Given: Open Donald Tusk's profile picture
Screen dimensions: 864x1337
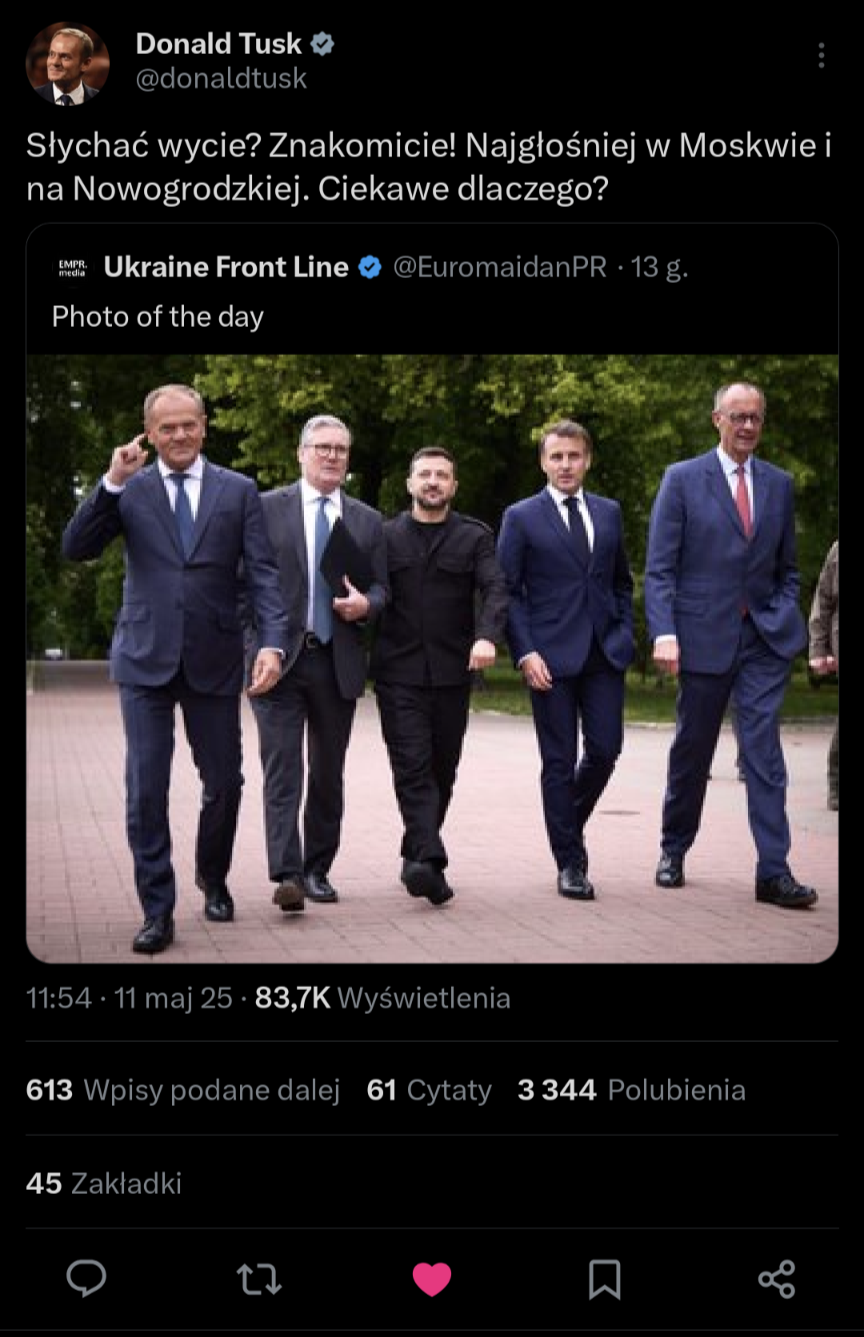Looking at the screenshot, I should [x=67, y=63].
